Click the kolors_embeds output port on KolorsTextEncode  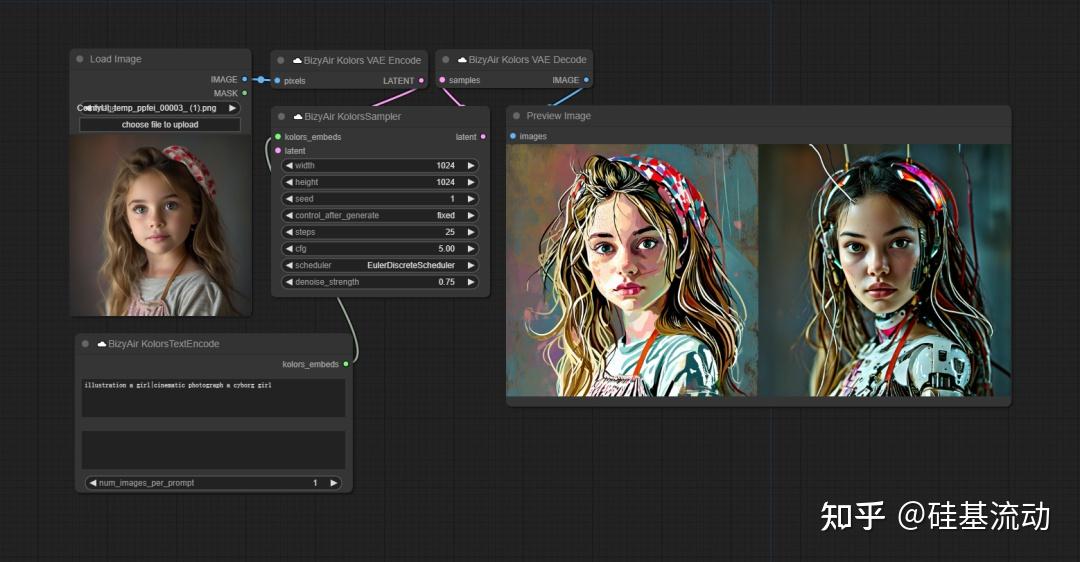[346, 364]
